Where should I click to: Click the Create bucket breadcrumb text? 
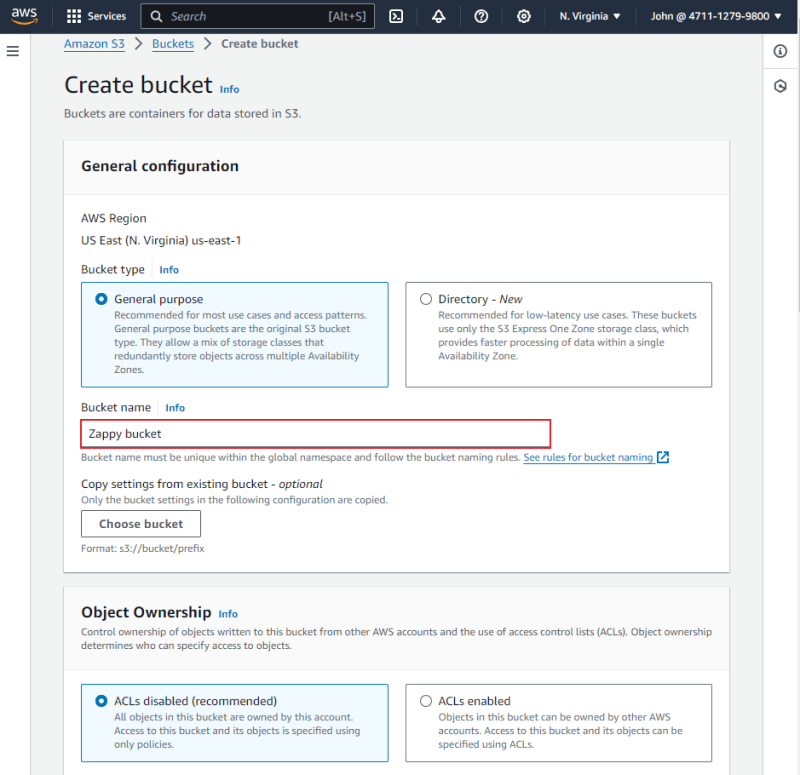click(x=260, y=44)
